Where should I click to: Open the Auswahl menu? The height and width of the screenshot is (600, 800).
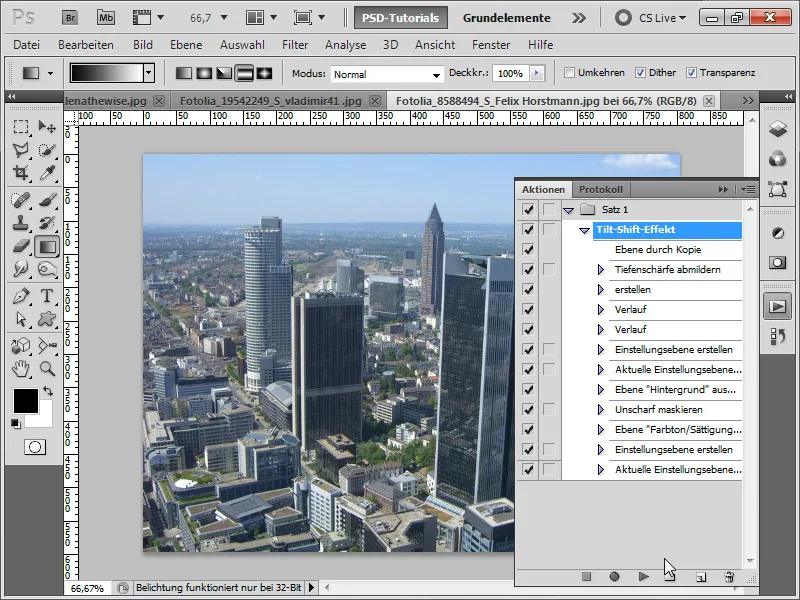[x=242, y=45]
